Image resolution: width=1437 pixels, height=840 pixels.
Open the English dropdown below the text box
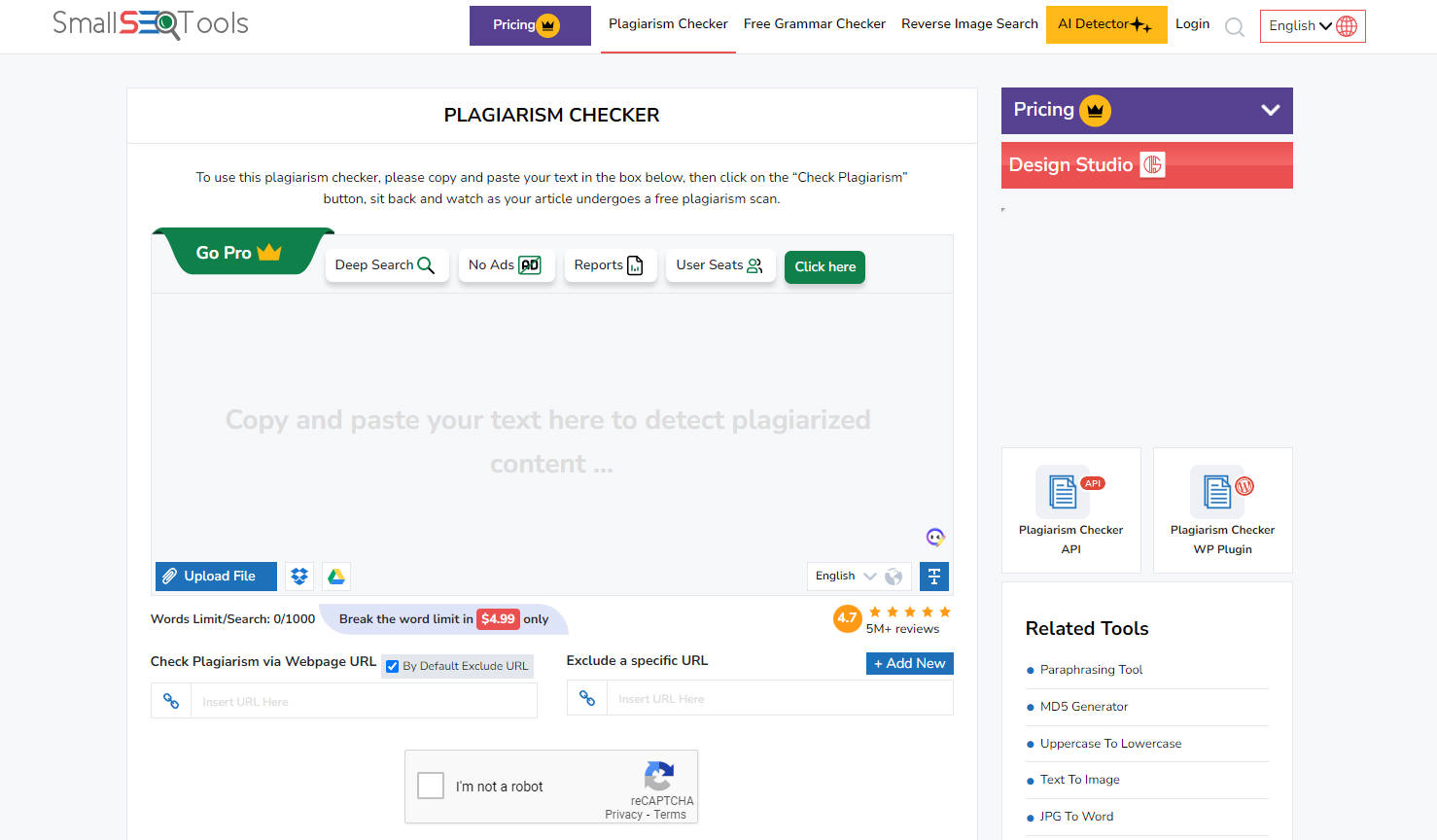(843, 576)
